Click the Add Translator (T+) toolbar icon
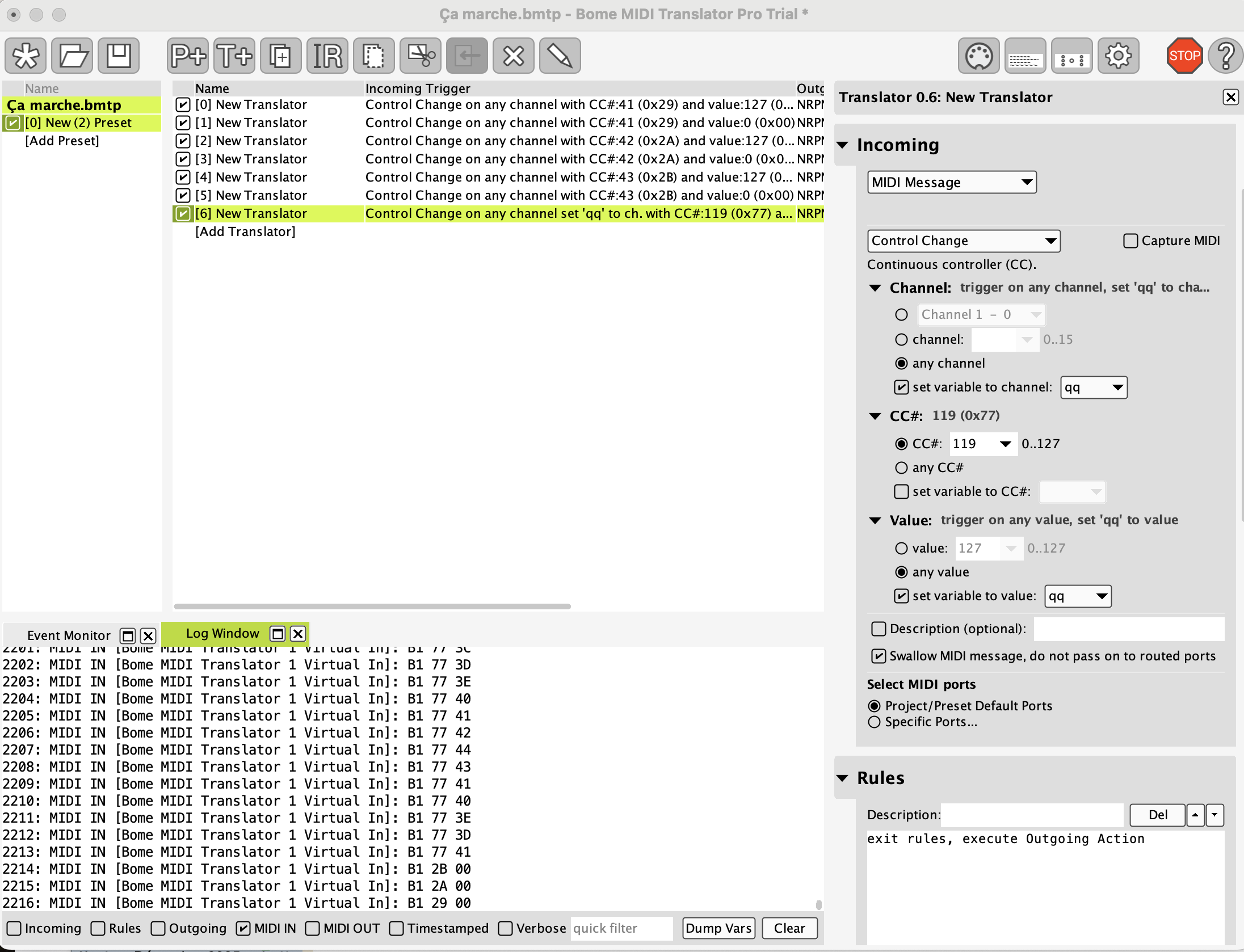This screenshot has width=1244, height=952. point(234,56)
